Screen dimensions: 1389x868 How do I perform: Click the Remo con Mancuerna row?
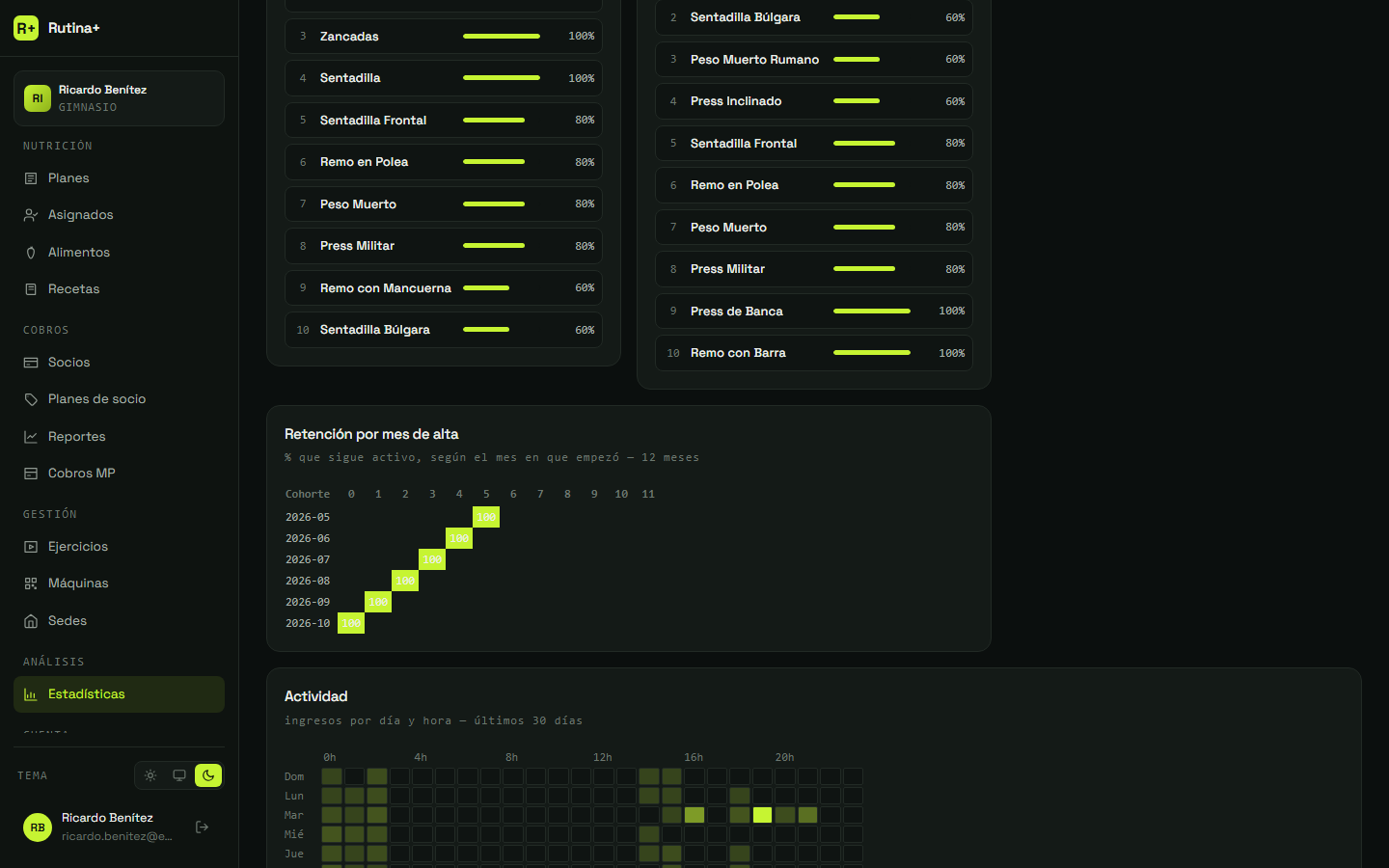click(444, 288)
